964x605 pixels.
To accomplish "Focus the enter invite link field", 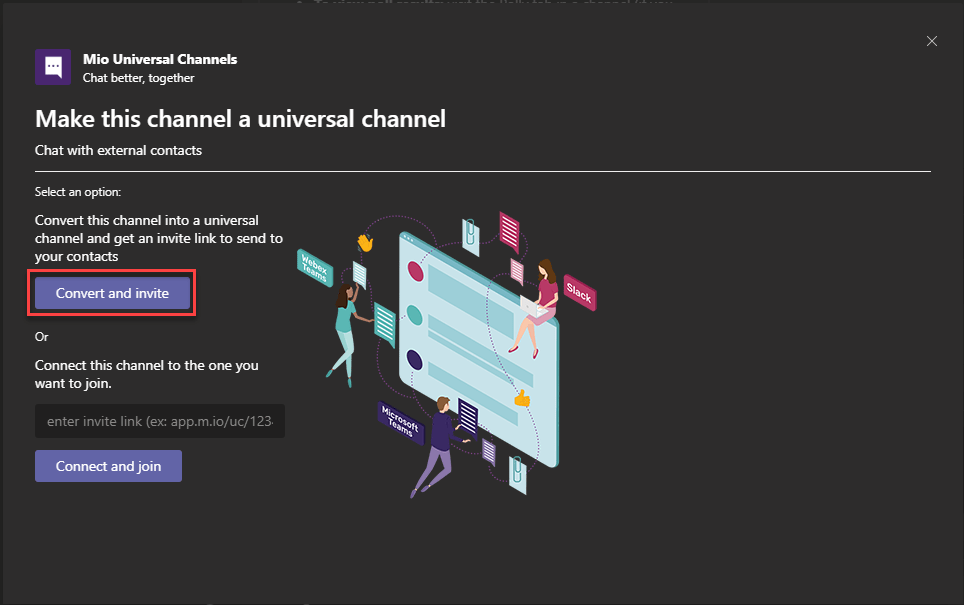I will [160, 421].
